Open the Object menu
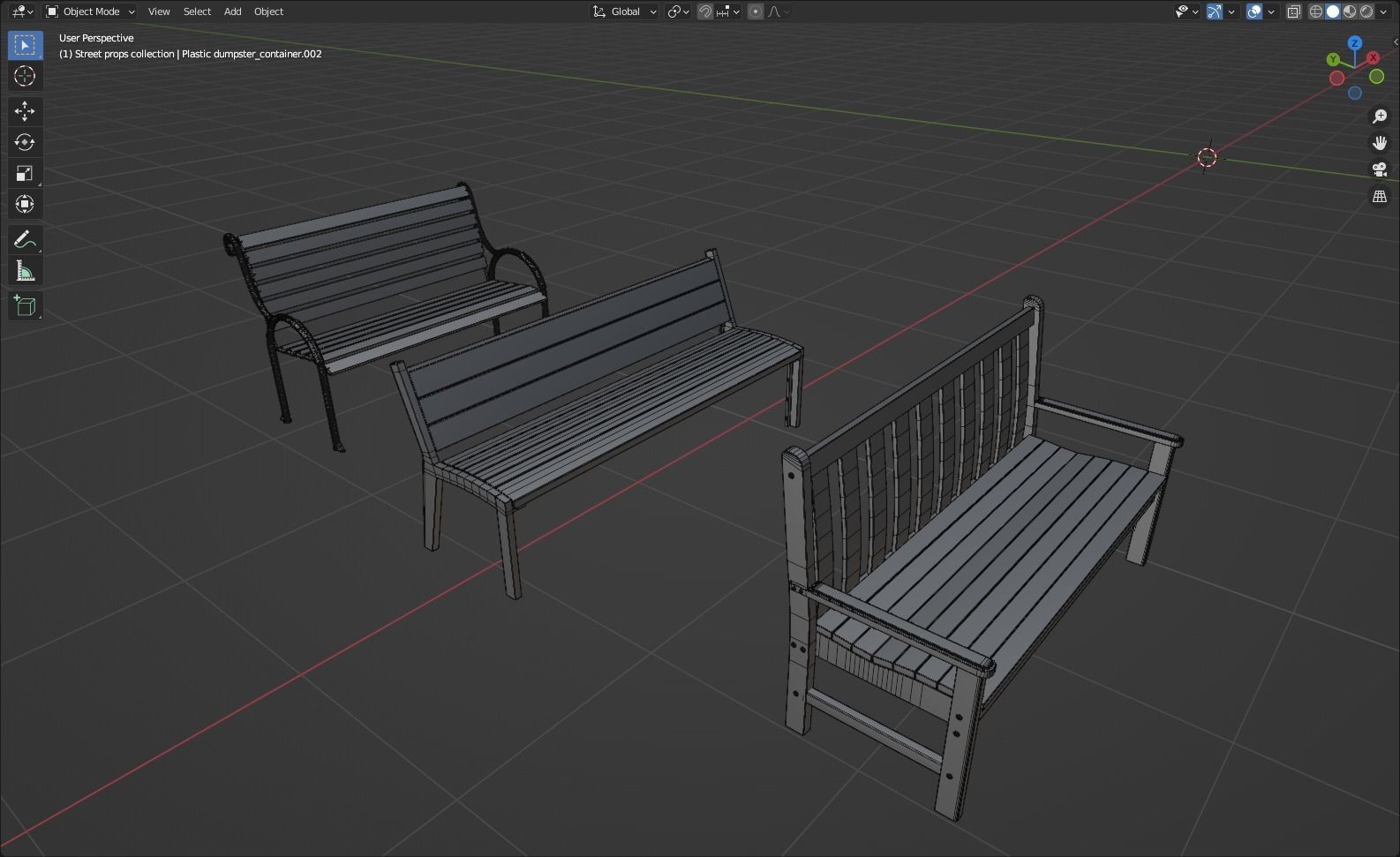Image resolution: width=1400 pixels, height=857 pixels. 268,11
